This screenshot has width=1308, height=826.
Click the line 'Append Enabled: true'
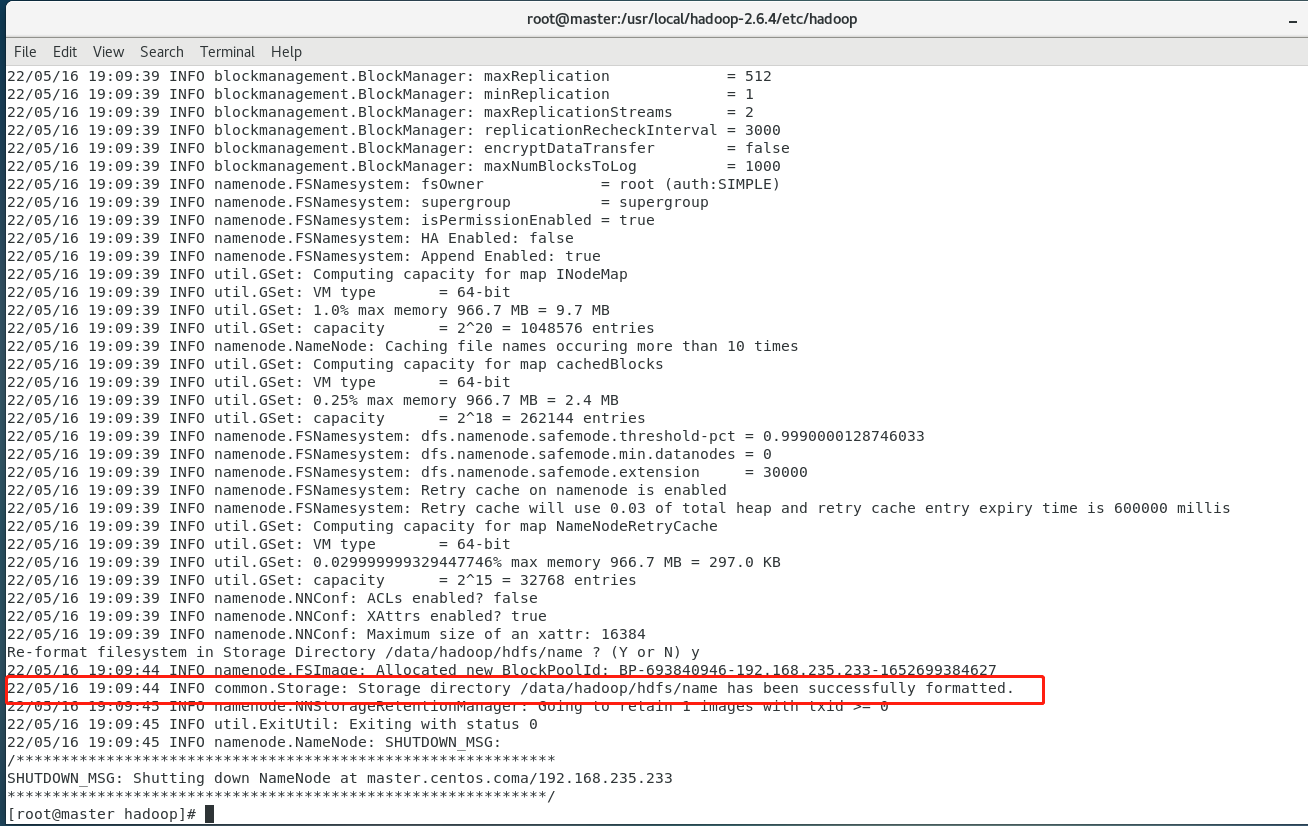coord(304,256)
